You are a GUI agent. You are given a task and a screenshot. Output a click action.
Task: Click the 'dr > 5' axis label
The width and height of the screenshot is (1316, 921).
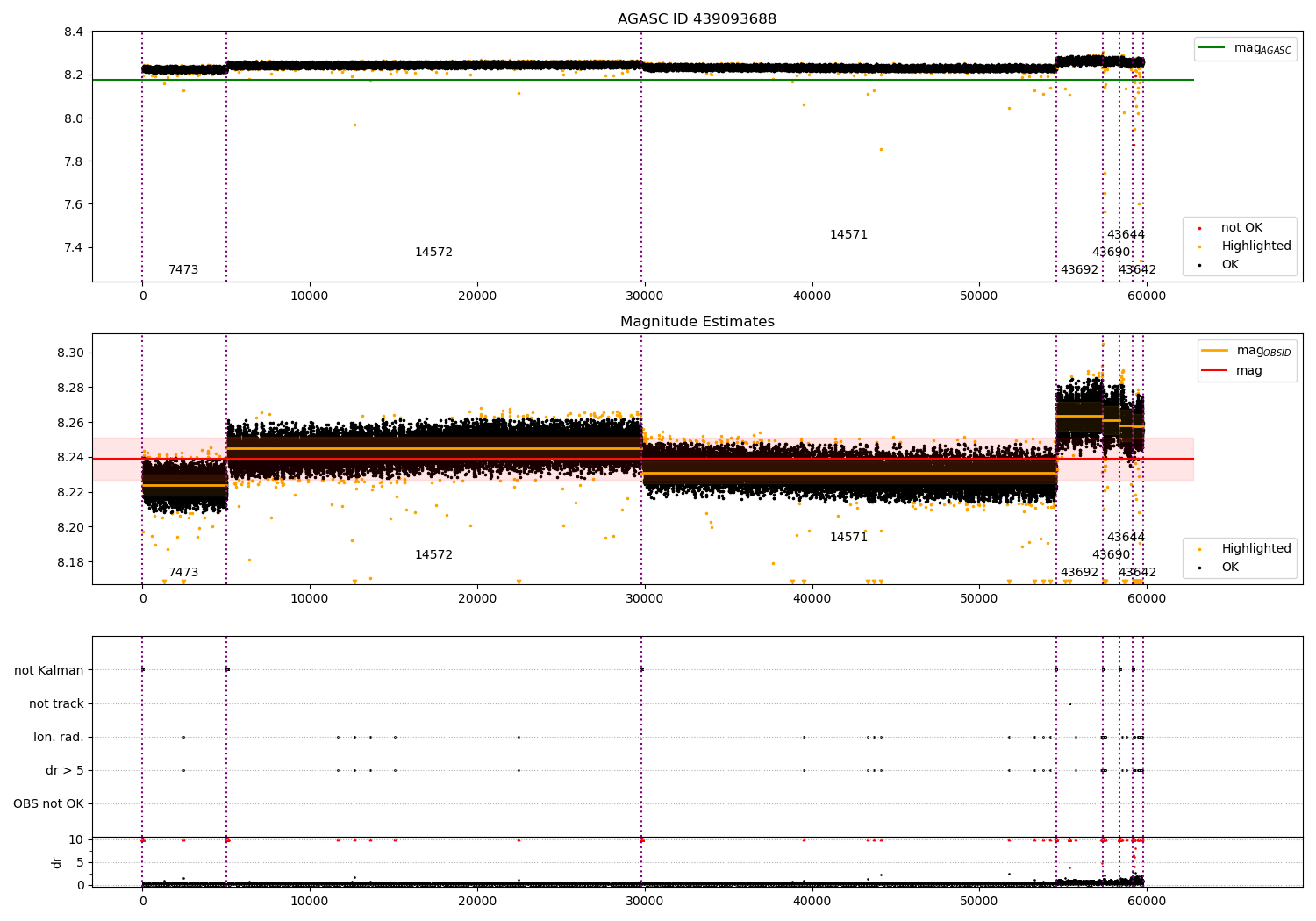pyautogui.click(x=65, y=770)
